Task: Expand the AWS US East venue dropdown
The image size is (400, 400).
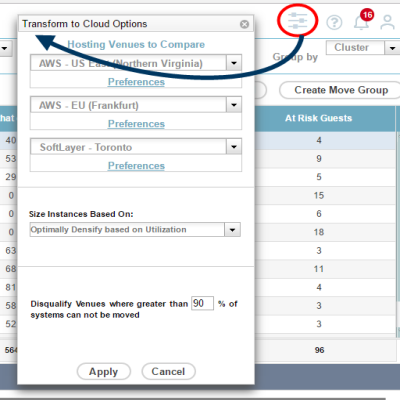Action: 234,63
